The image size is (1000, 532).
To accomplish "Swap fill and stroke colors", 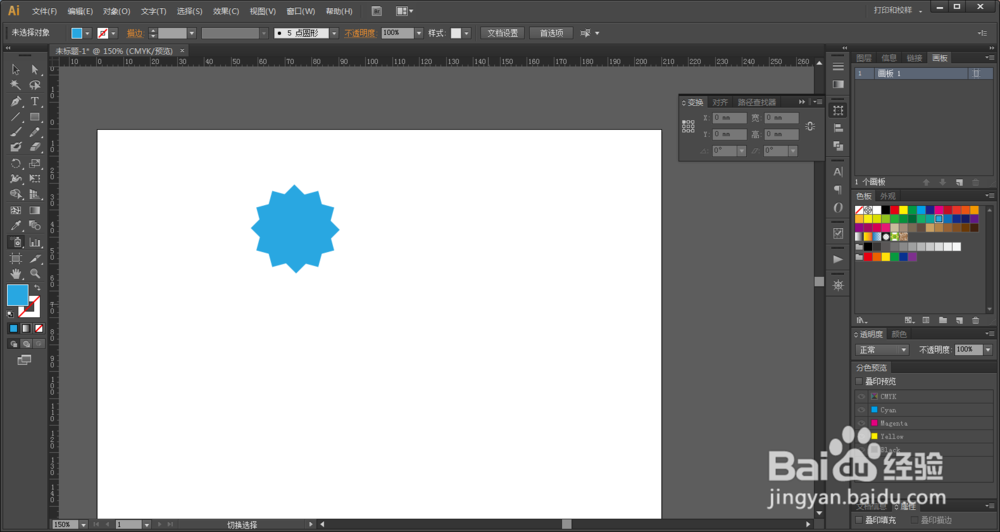I will [37, 288].
